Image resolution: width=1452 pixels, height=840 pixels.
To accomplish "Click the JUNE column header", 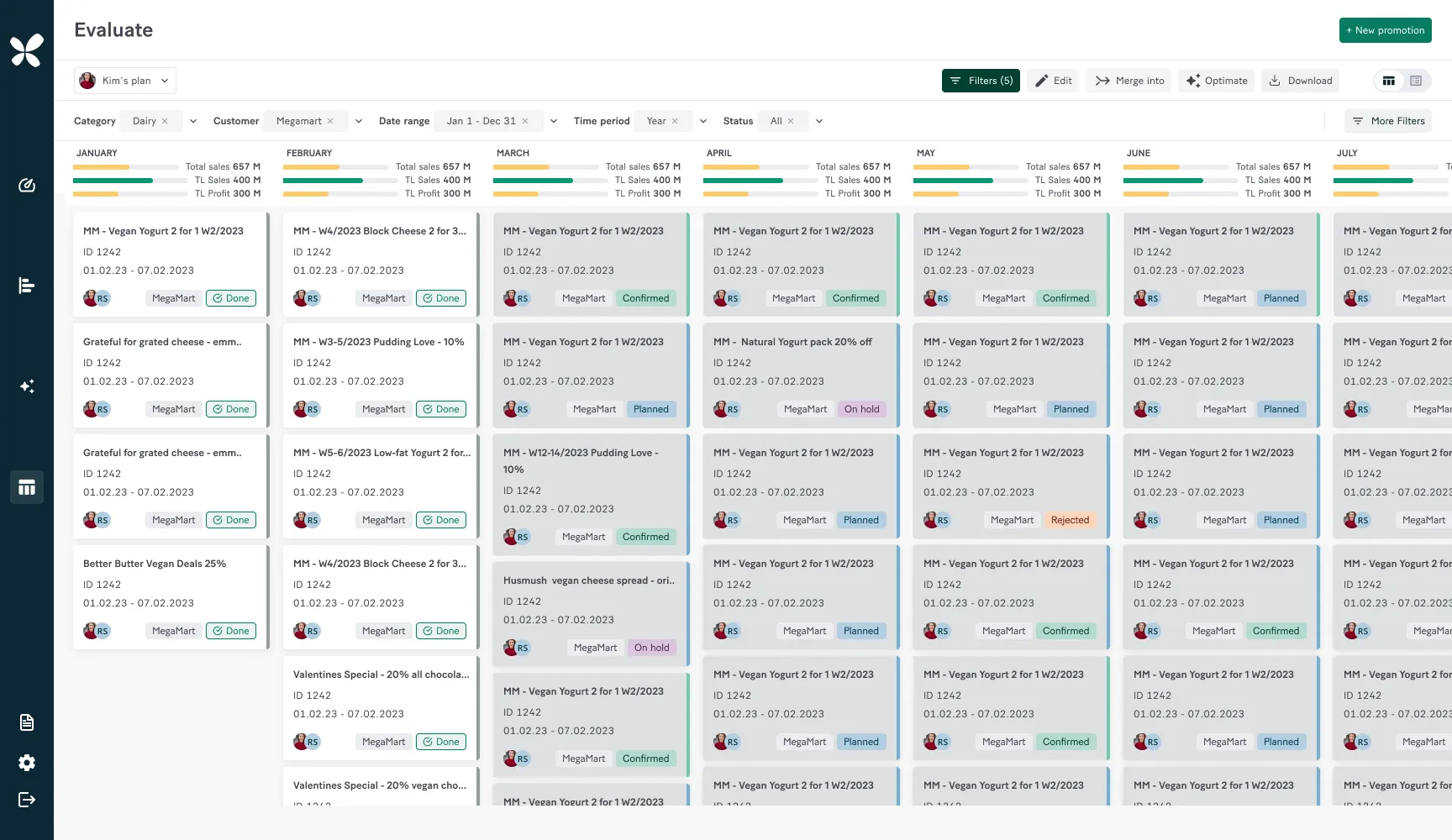I will [1139, 153].
